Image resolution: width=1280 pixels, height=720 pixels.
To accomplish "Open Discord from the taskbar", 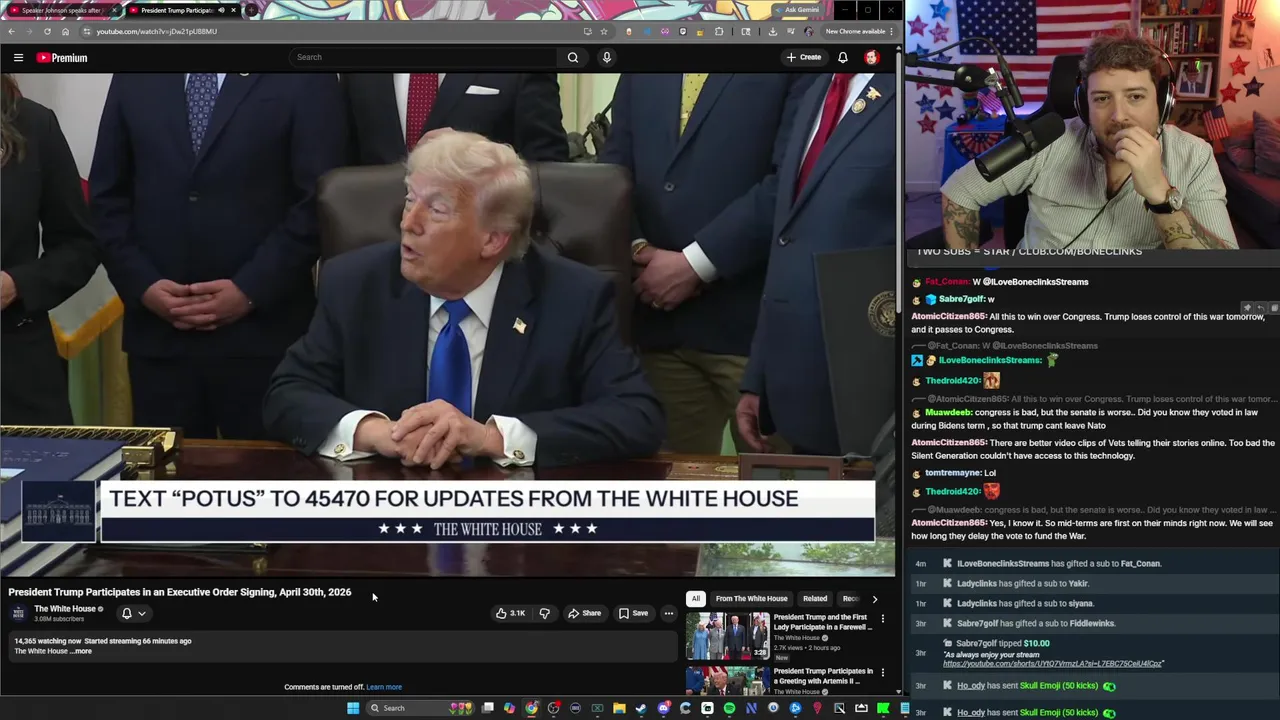I will [663, 708].
